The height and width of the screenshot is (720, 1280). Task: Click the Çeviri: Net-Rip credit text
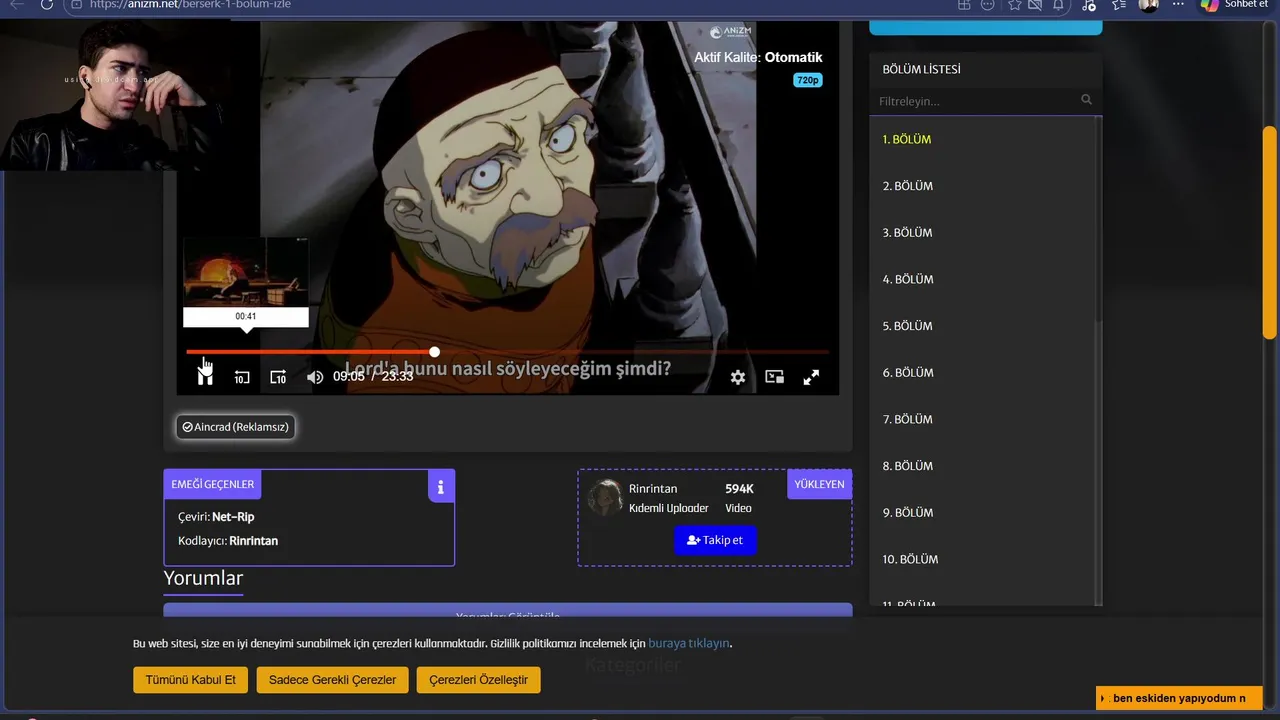(x=216, y=517)
